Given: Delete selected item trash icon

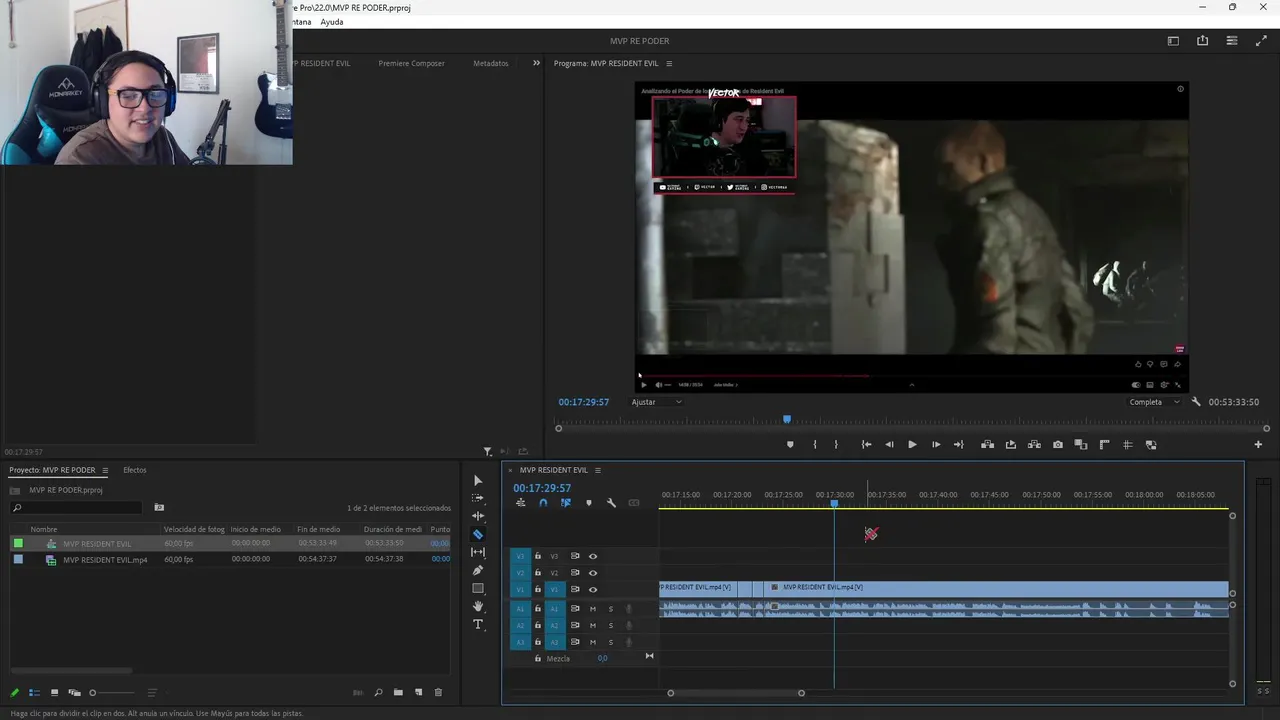Looking at the screenshot, I should click(438, 692).
